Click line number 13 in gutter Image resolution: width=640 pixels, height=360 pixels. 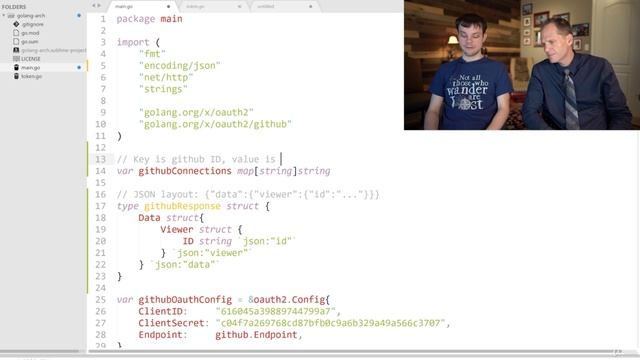100,159
